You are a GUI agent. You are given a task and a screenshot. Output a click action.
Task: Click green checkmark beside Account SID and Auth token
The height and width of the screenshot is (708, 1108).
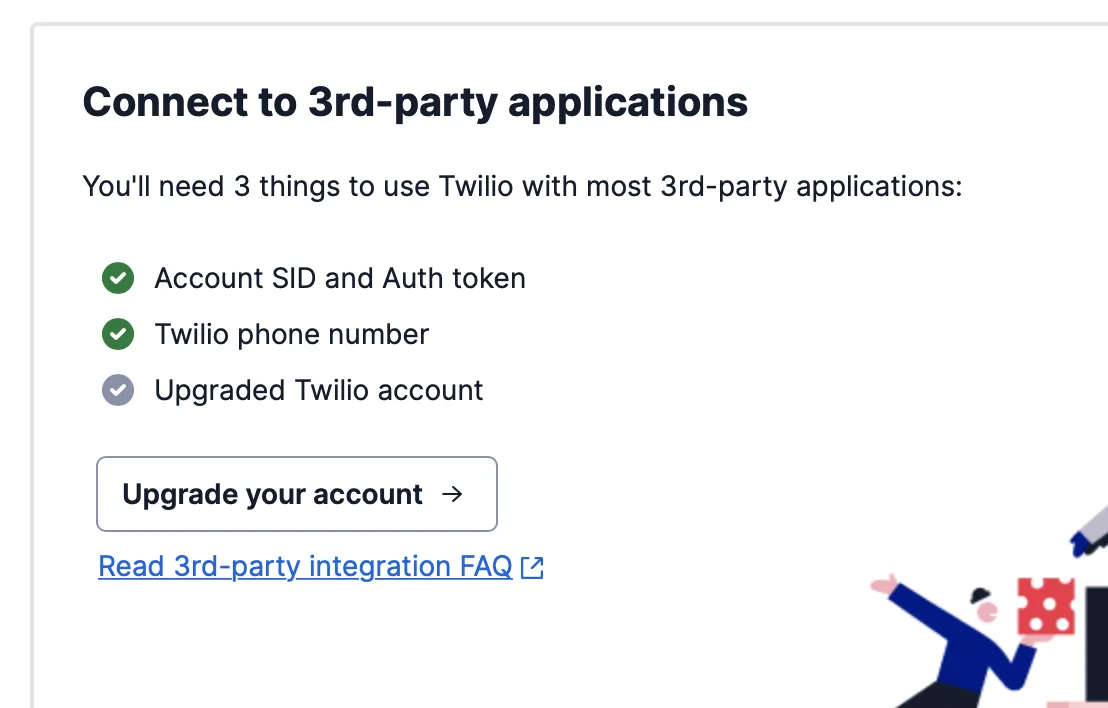[118, 278]
